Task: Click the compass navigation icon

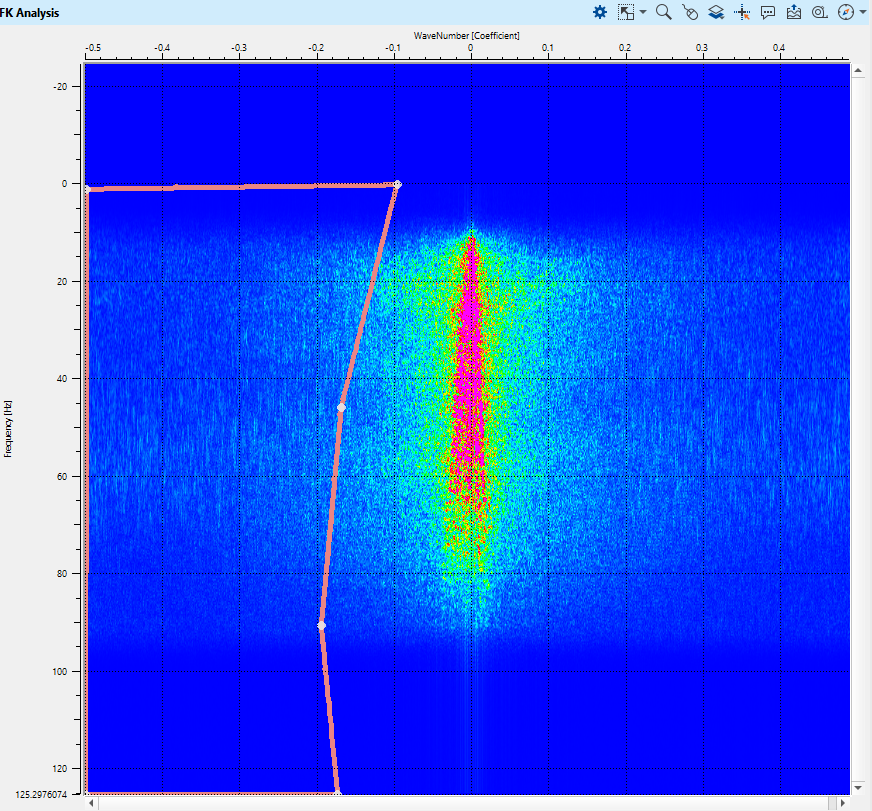Action: (845, 12)
